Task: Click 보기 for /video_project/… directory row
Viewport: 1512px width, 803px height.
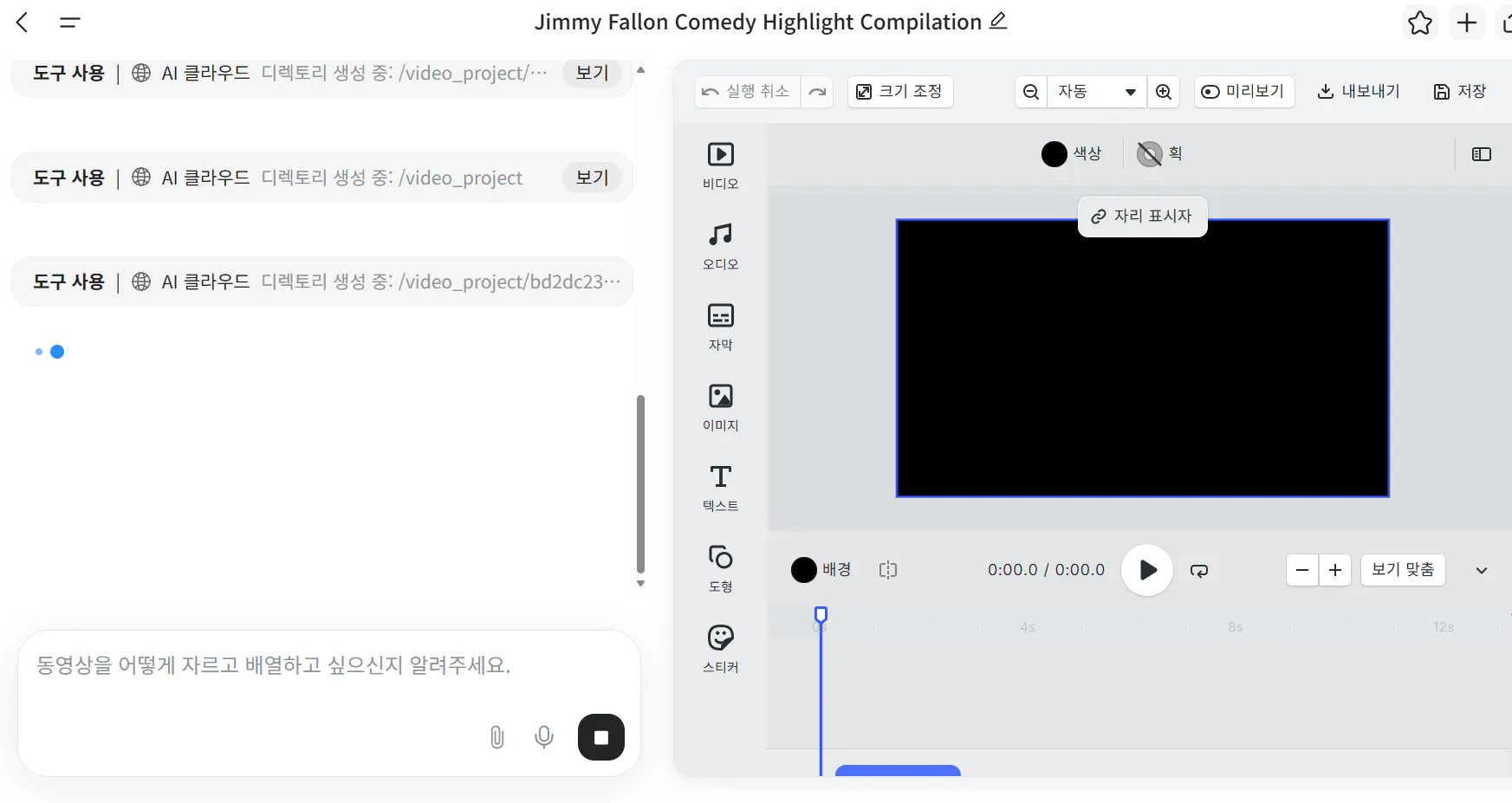Action: click(x=593, y=73)
